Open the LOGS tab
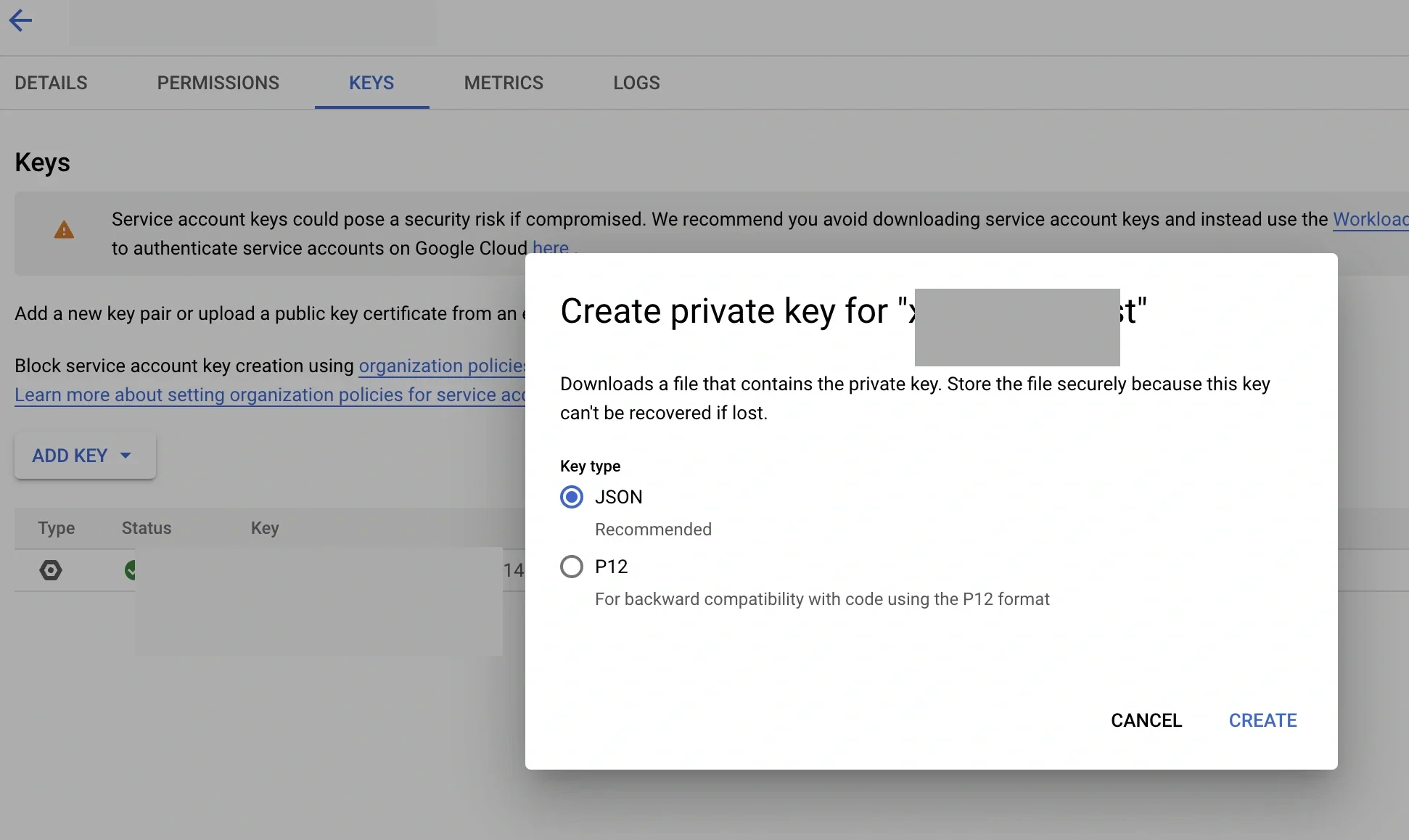The image size is (1409, 840). (636, 83)
